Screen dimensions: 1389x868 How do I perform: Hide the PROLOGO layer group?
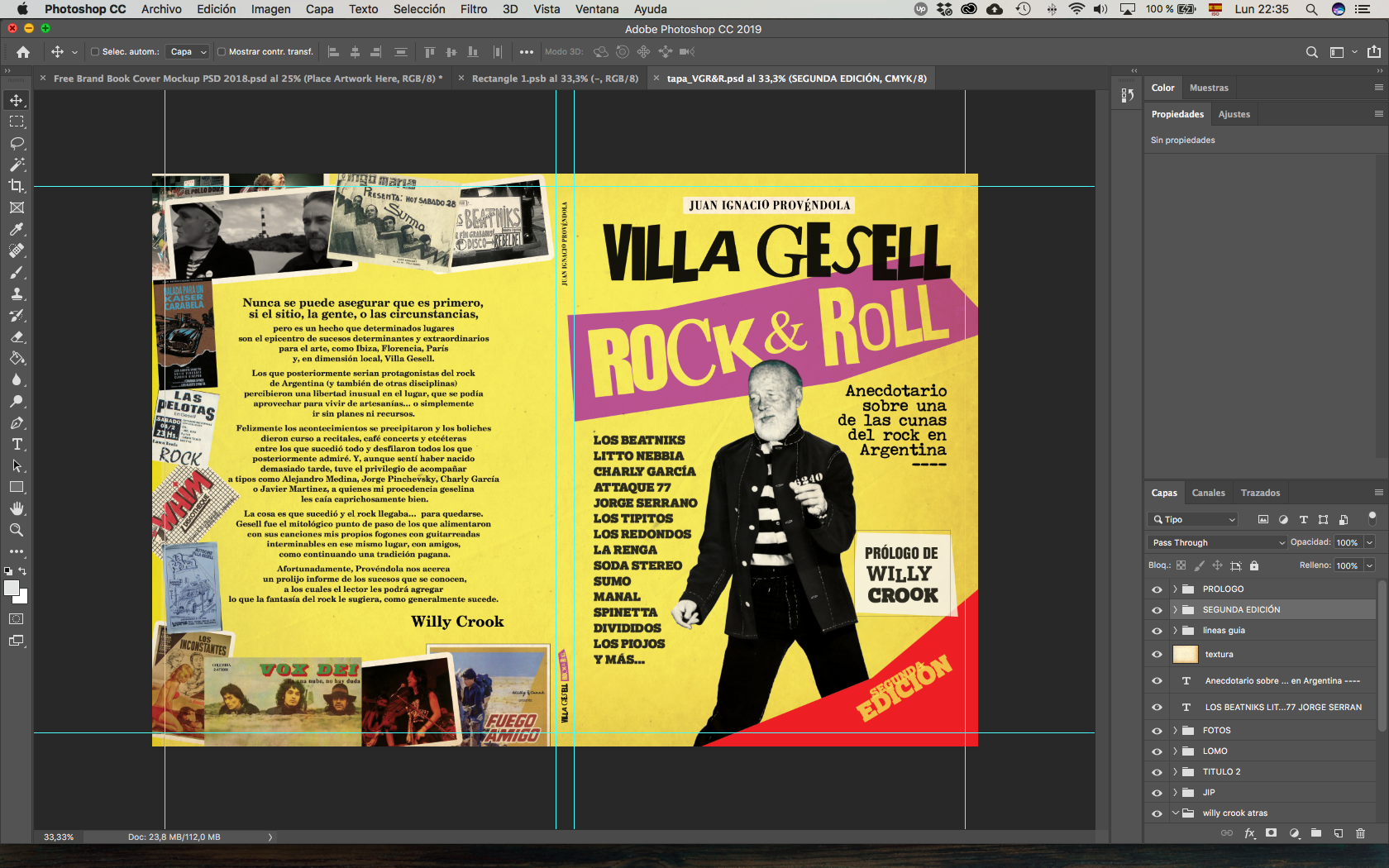click(1157, 589)
